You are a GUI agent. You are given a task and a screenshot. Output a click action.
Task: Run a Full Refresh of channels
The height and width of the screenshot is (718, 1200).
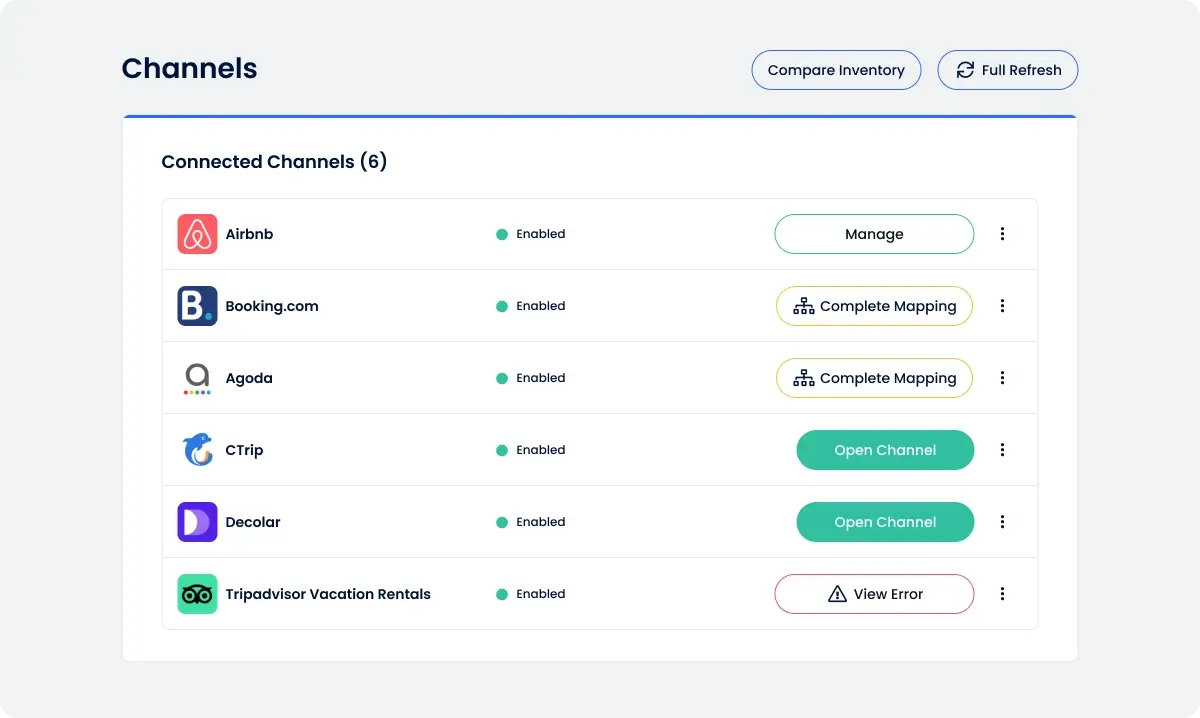[x=1007, y=70]
